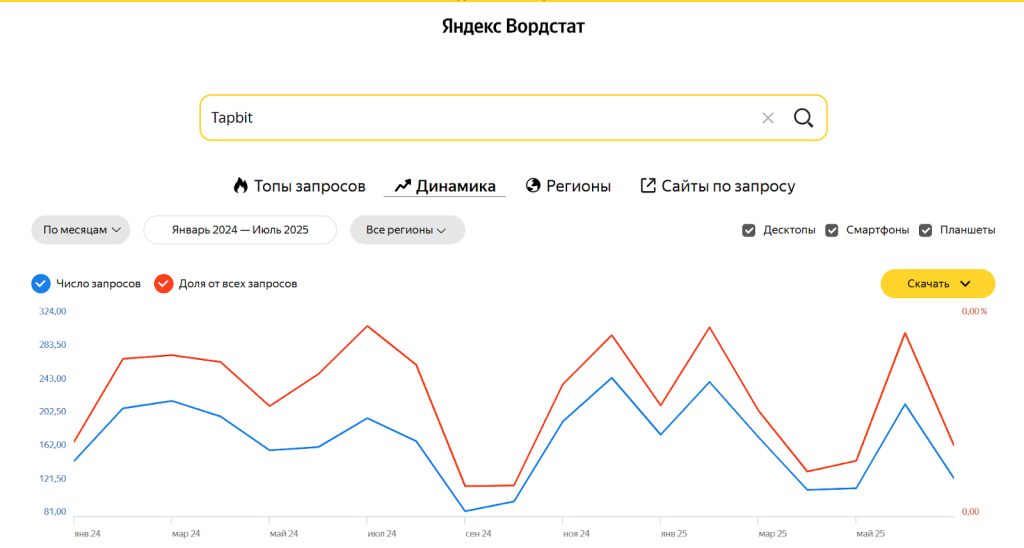Clear the search field with X icon
Viewport: 1024px width, 548px height.
[768, 118]
